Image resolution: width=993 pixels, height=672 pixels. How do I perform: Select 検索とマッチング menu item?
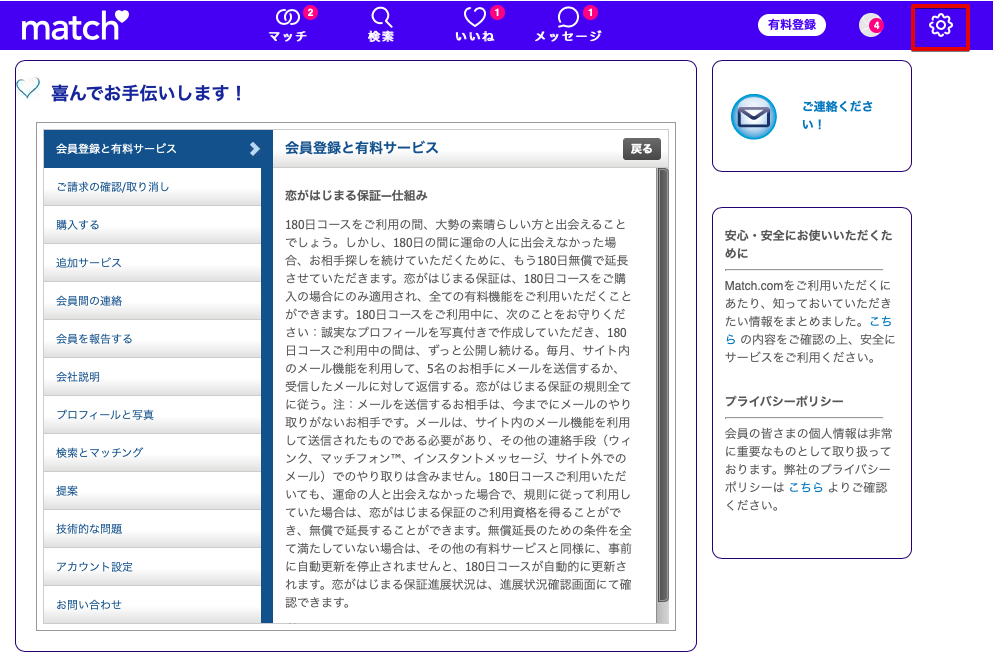tap(152, 453)
